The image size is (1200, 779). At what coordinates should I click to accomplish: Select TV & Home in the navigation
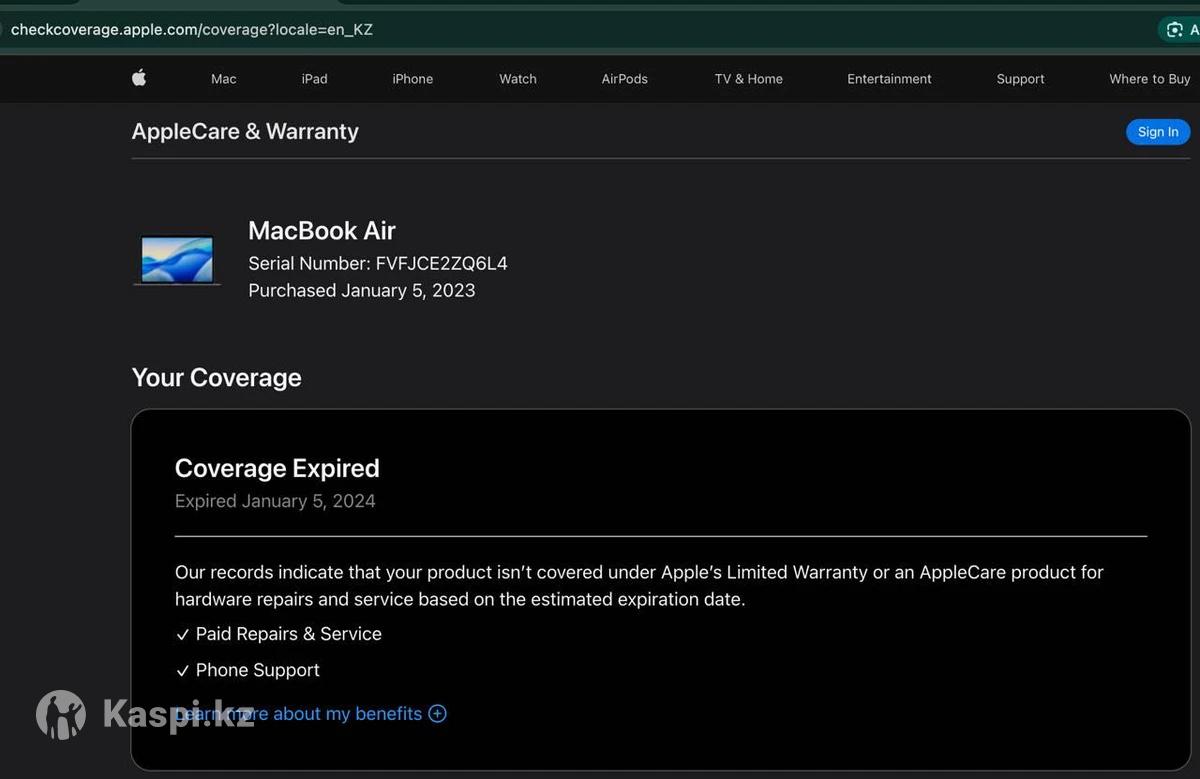click(748, 79)
